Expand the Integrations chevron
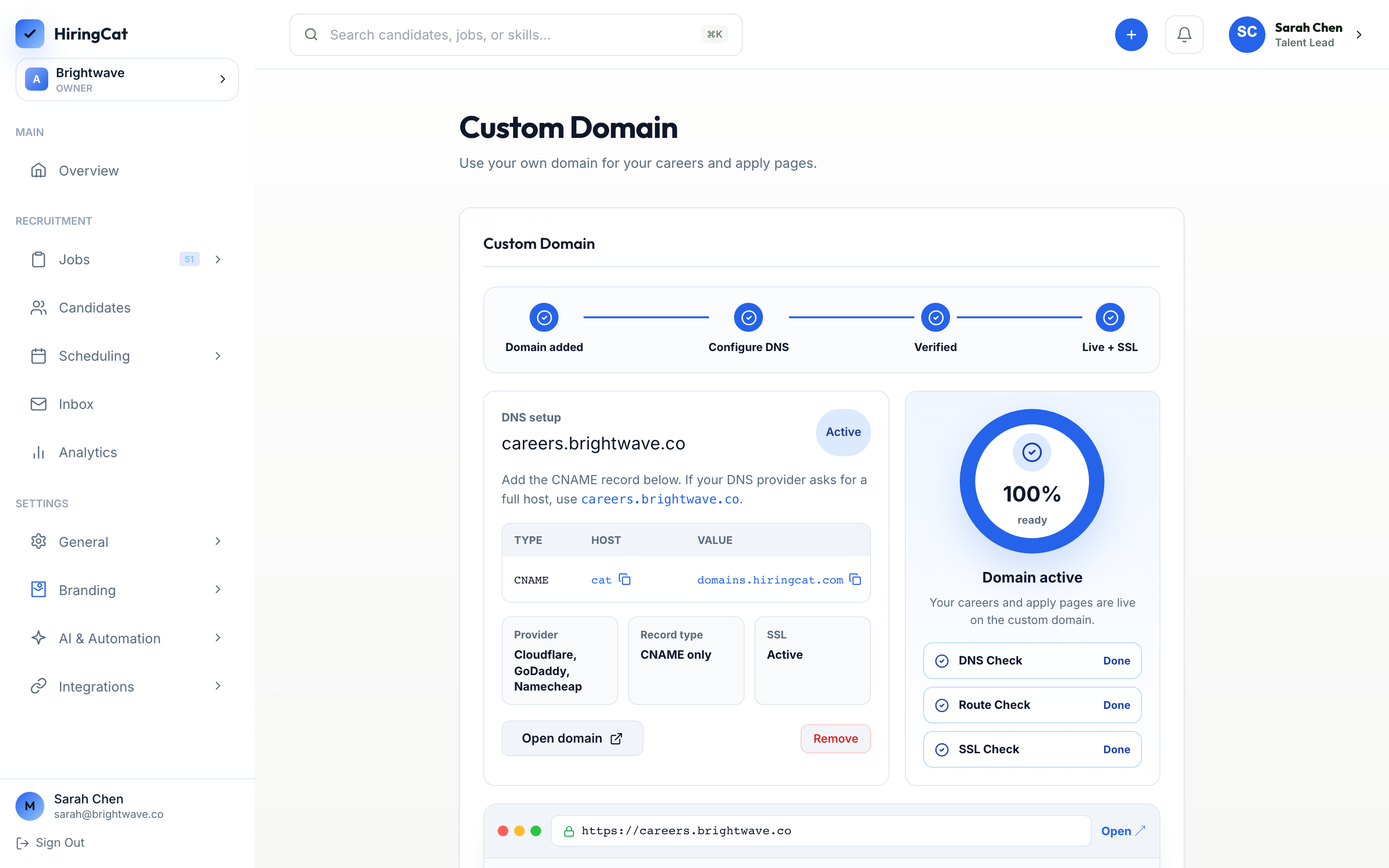 [218, 686]
